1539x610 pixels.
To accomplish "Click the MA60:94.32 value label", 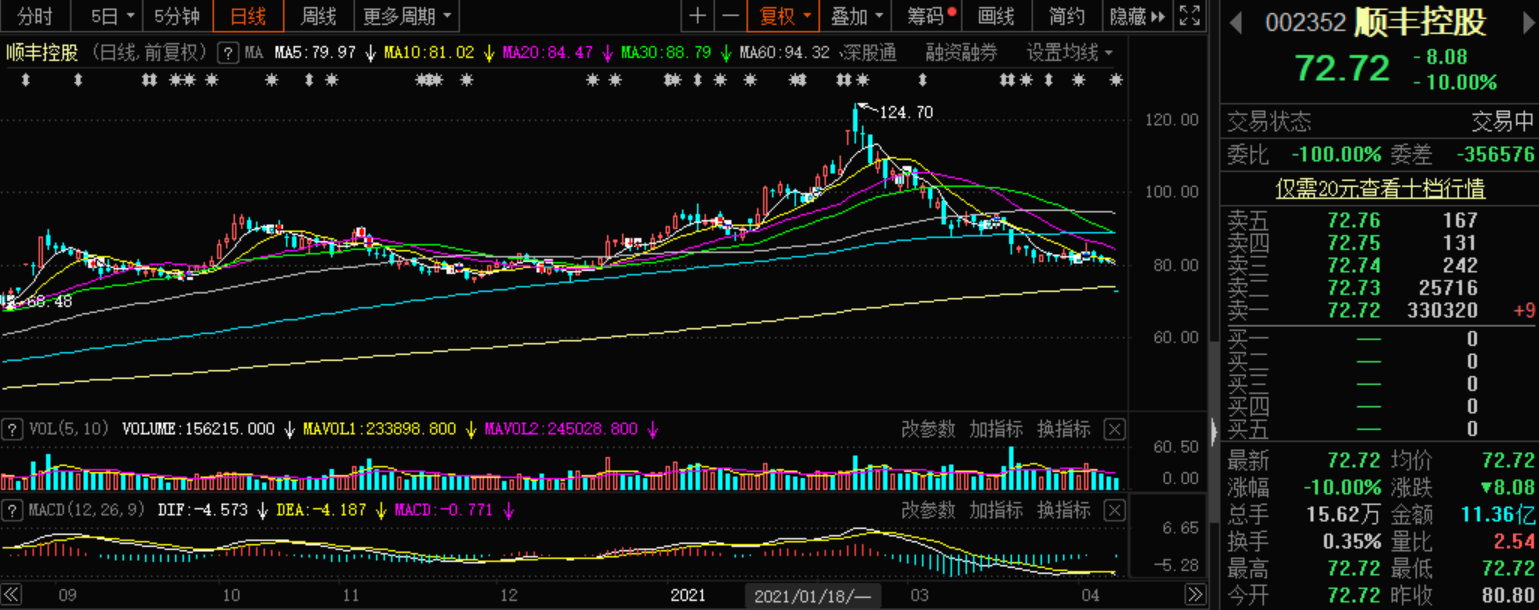I will [x=785, y=53].
